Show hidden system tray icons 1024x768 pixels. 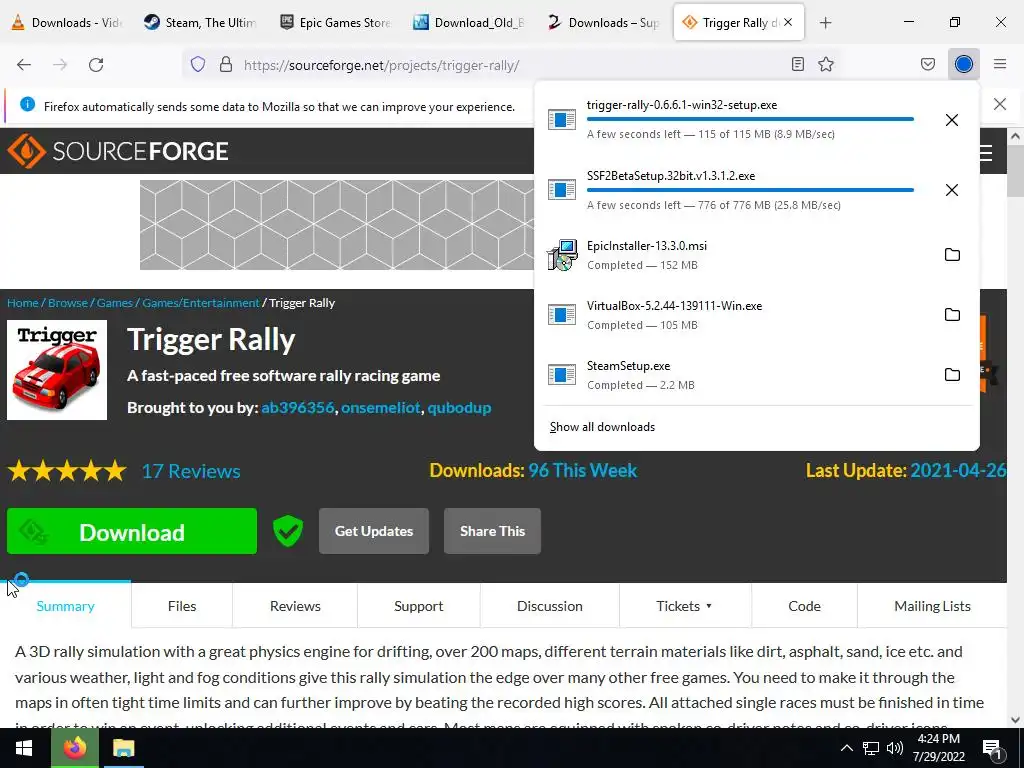tap(846, 748)
